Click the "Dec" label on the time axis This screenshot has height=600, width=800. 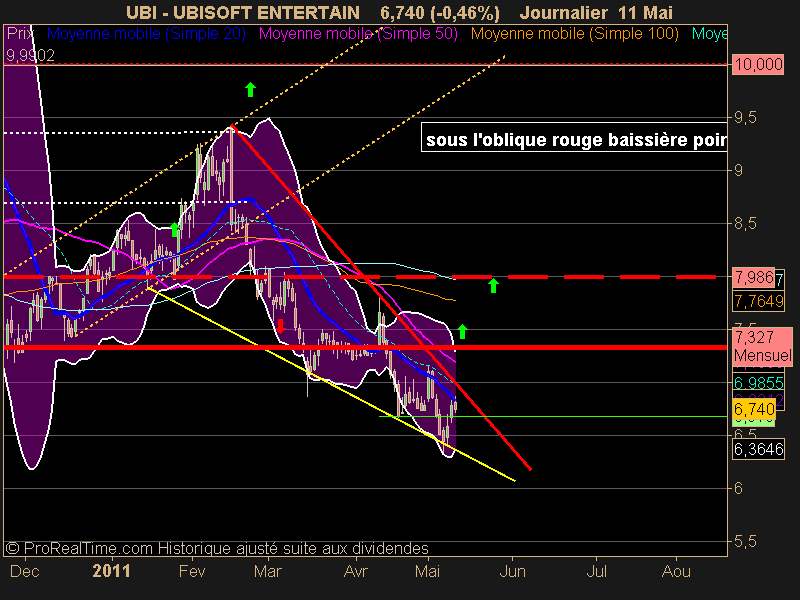pyautogui.click(x=24, y=571)
